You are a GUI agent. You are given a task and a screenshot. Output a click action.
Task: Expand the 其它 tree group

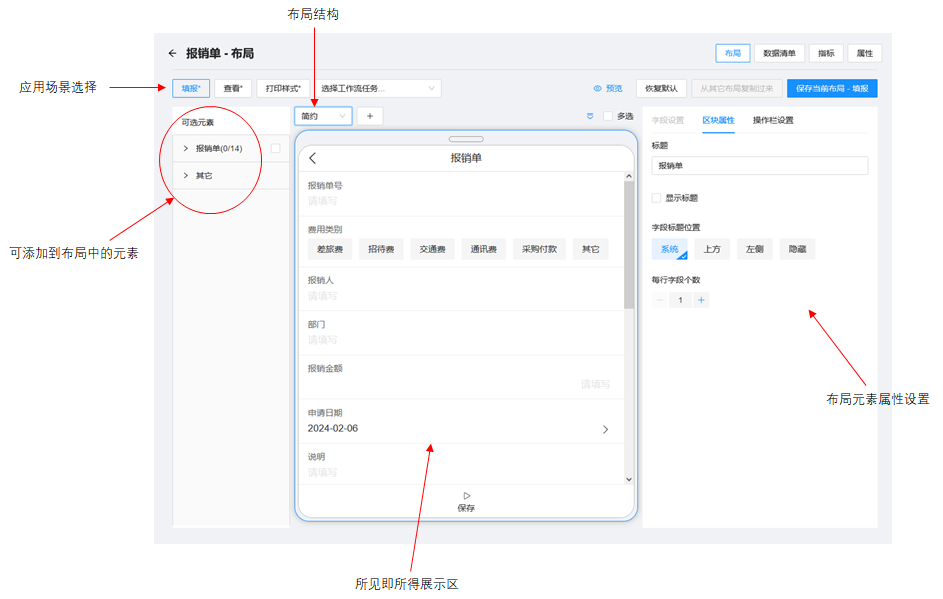coord(186,176)
